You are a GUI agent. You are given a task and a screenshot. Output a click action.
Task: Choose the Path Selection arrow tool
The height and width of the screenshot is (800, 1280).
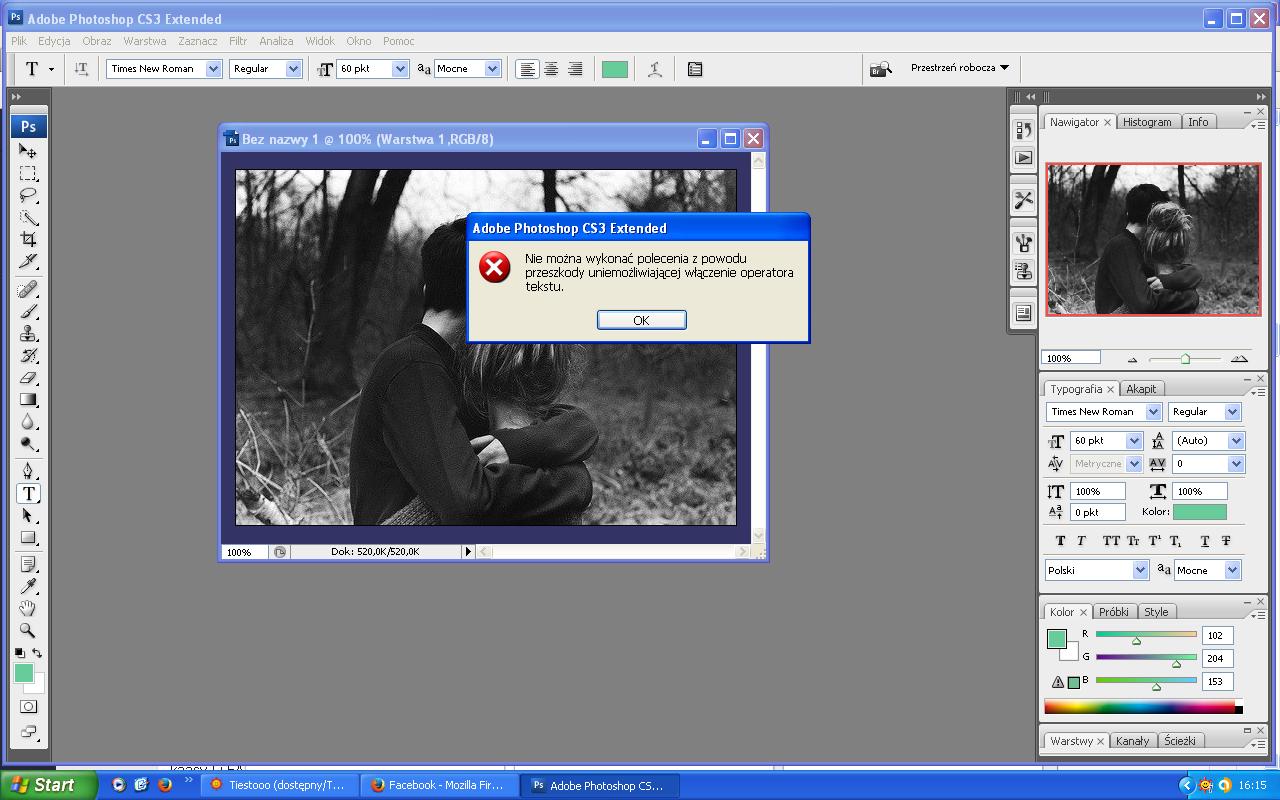tap(29, 515)
